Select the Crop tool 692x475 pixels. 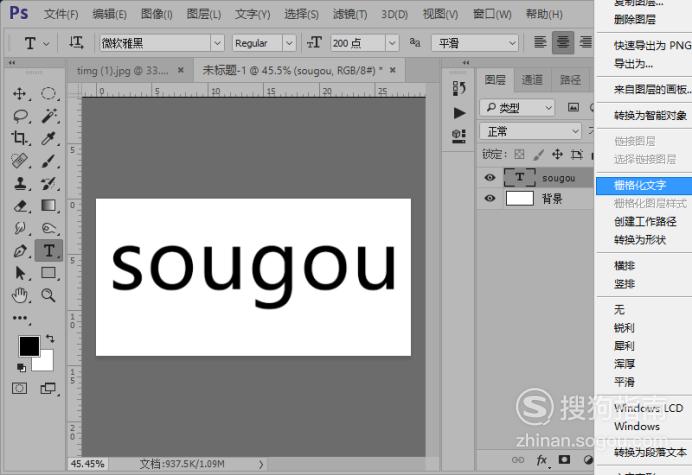point(19,138)
